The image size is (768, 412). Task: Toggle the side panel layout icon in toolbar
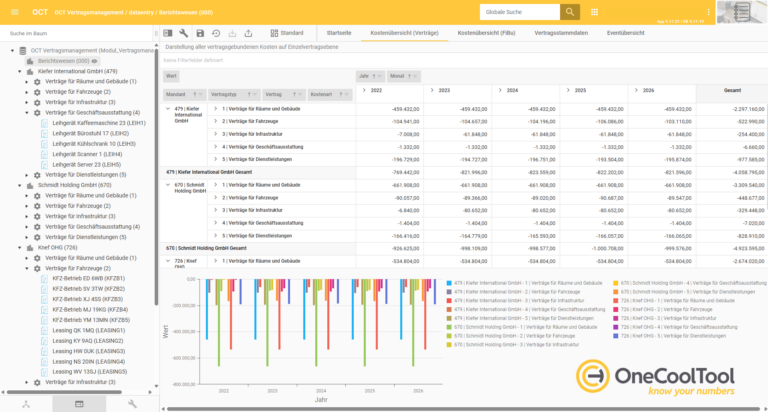tap(168, 33)
